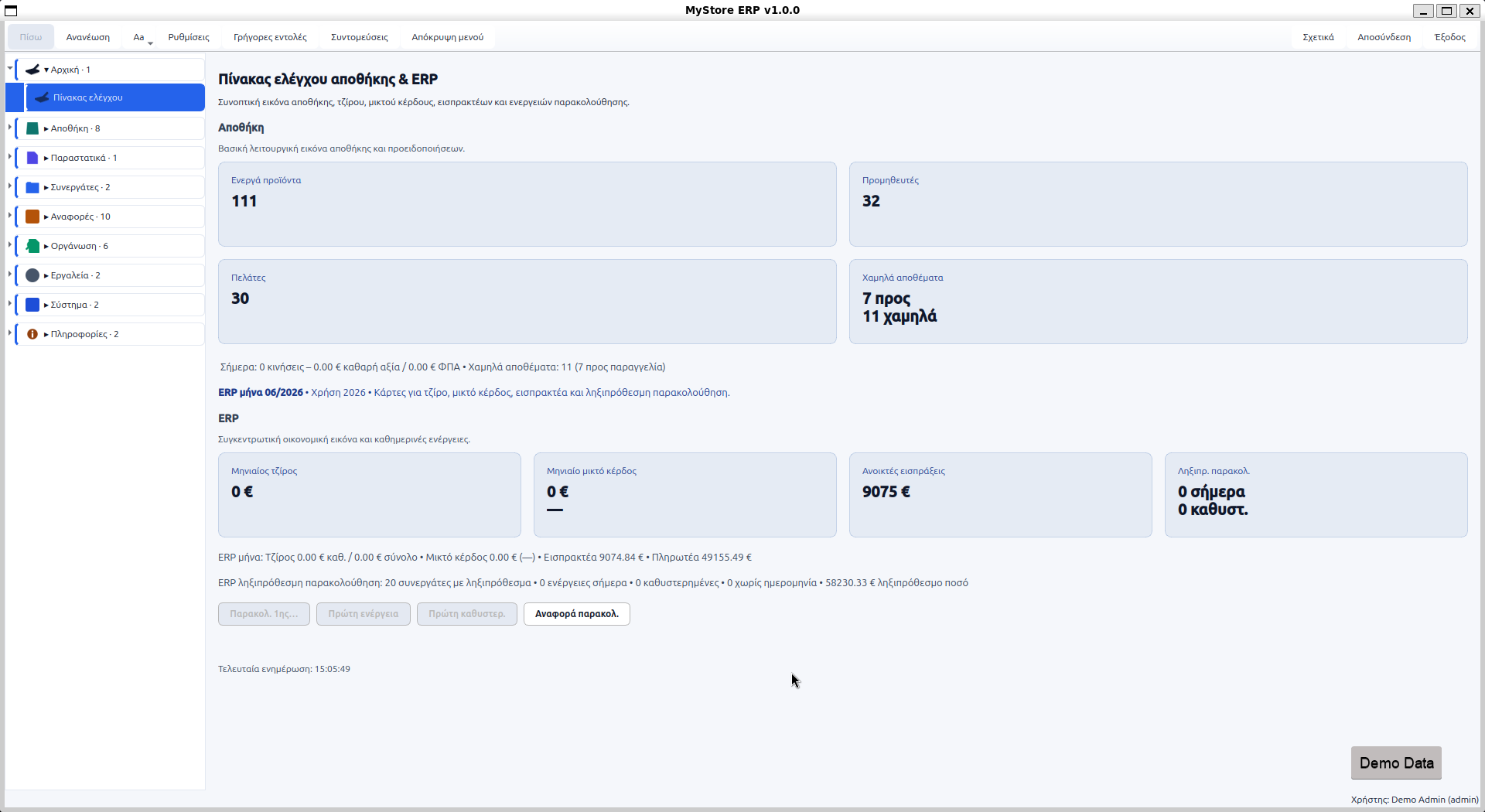Click the ERP μήνα 06/2026 text
The width and height of the screenshot is (1485, 812).
(261, 393)
